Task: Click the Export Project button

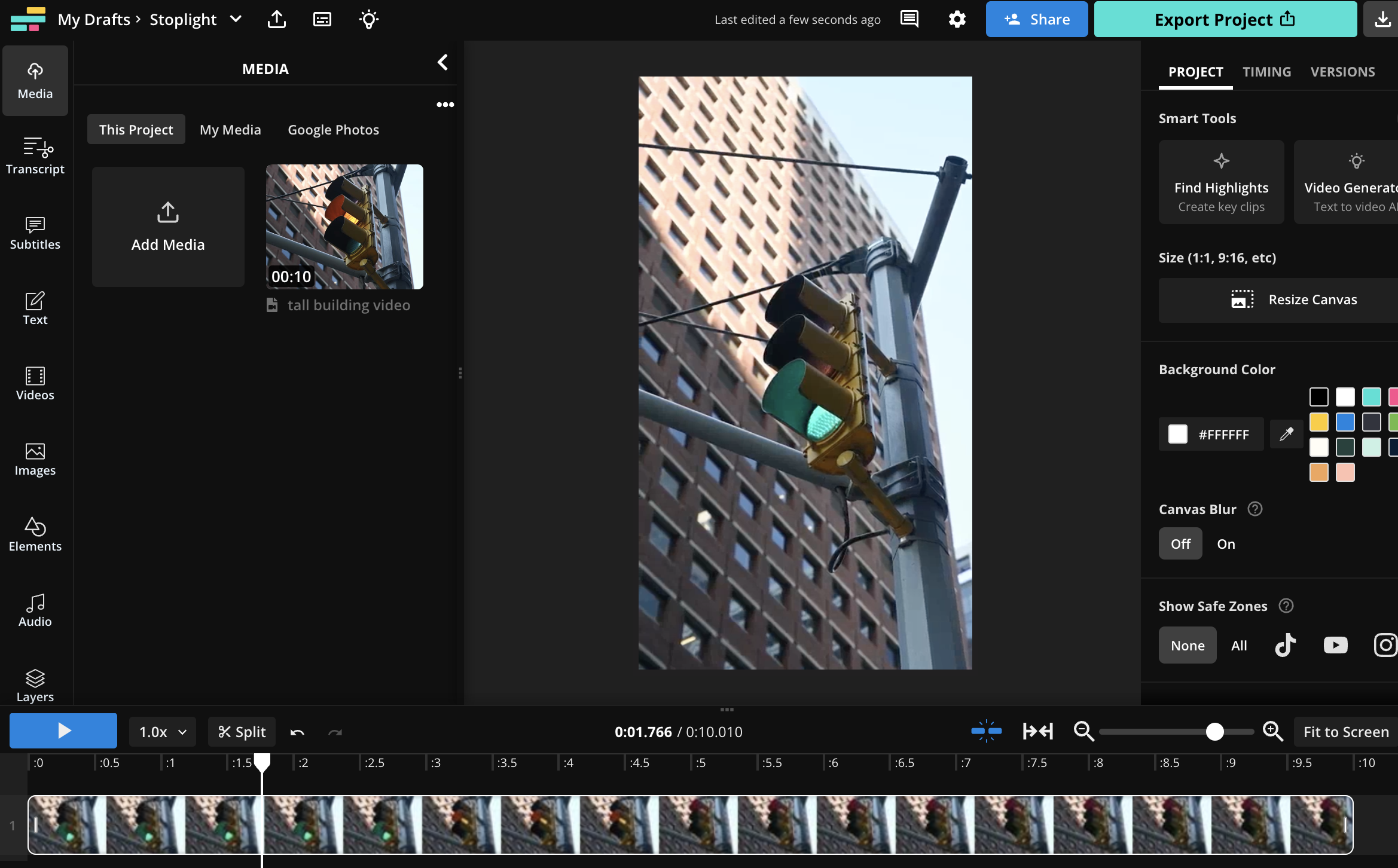Action: point(1225,19)
